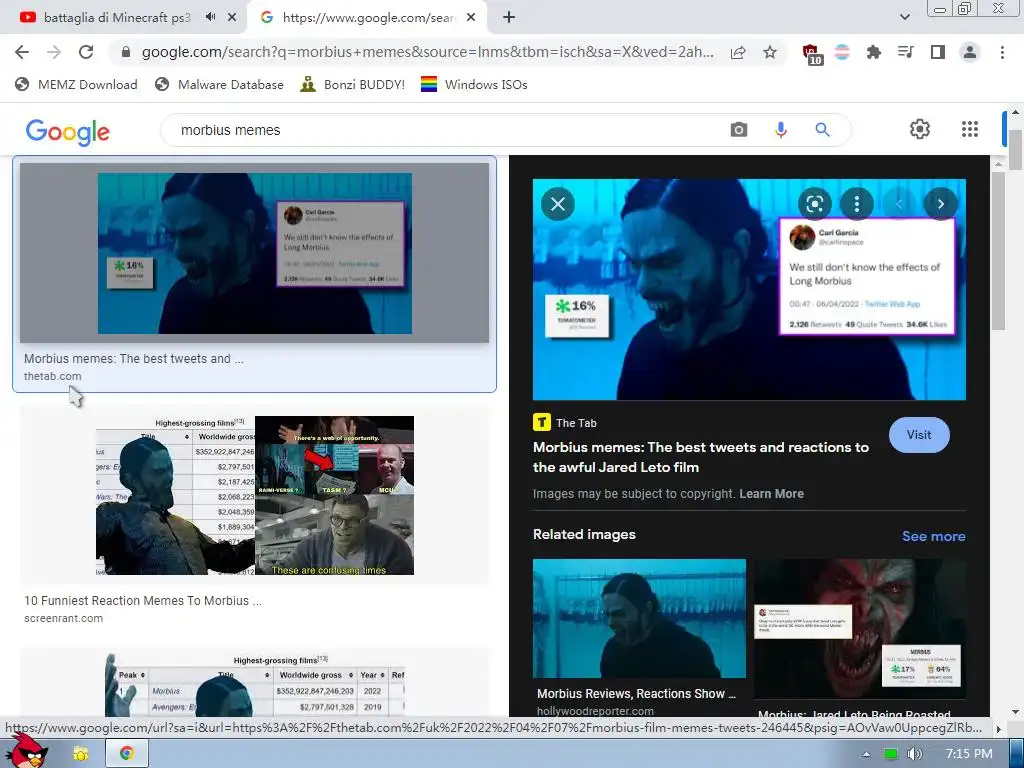Open the Morbius memes article title

[x=701, y=457]
